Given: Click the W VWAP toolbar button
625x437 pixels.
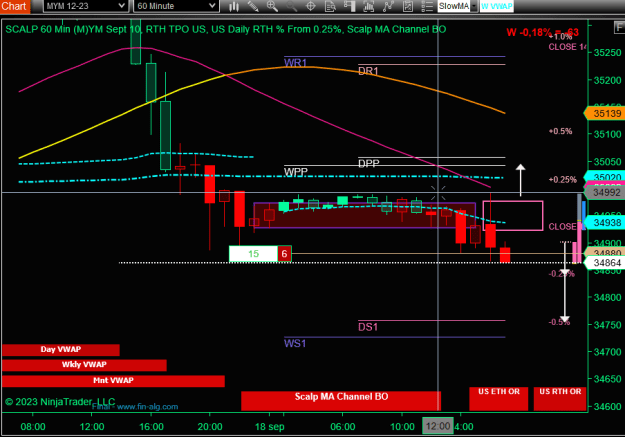Looking at the screenshot, I should tap(496, 6).
